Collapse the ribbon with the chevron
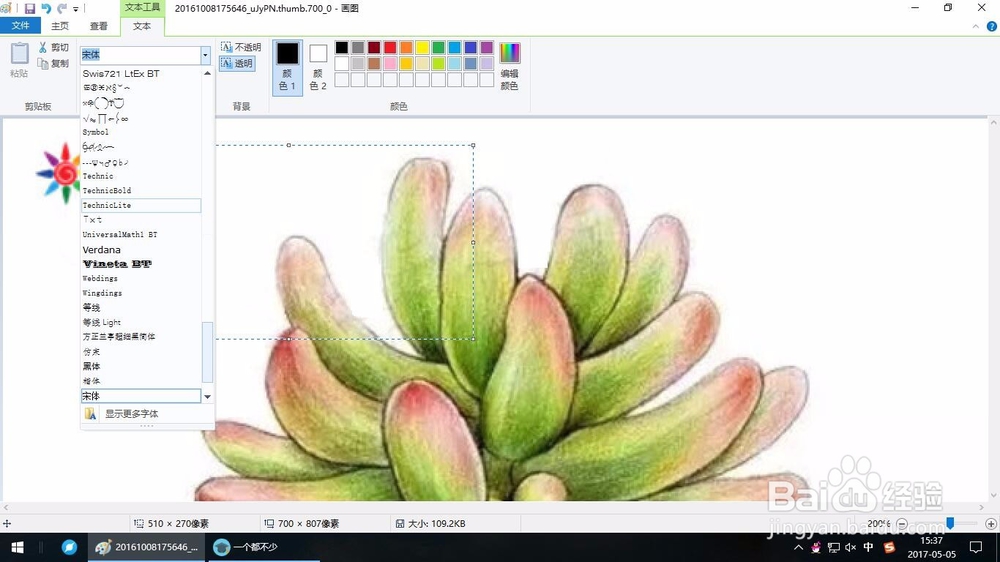The width and height of the screenshot is (1000, 562). 976,26
